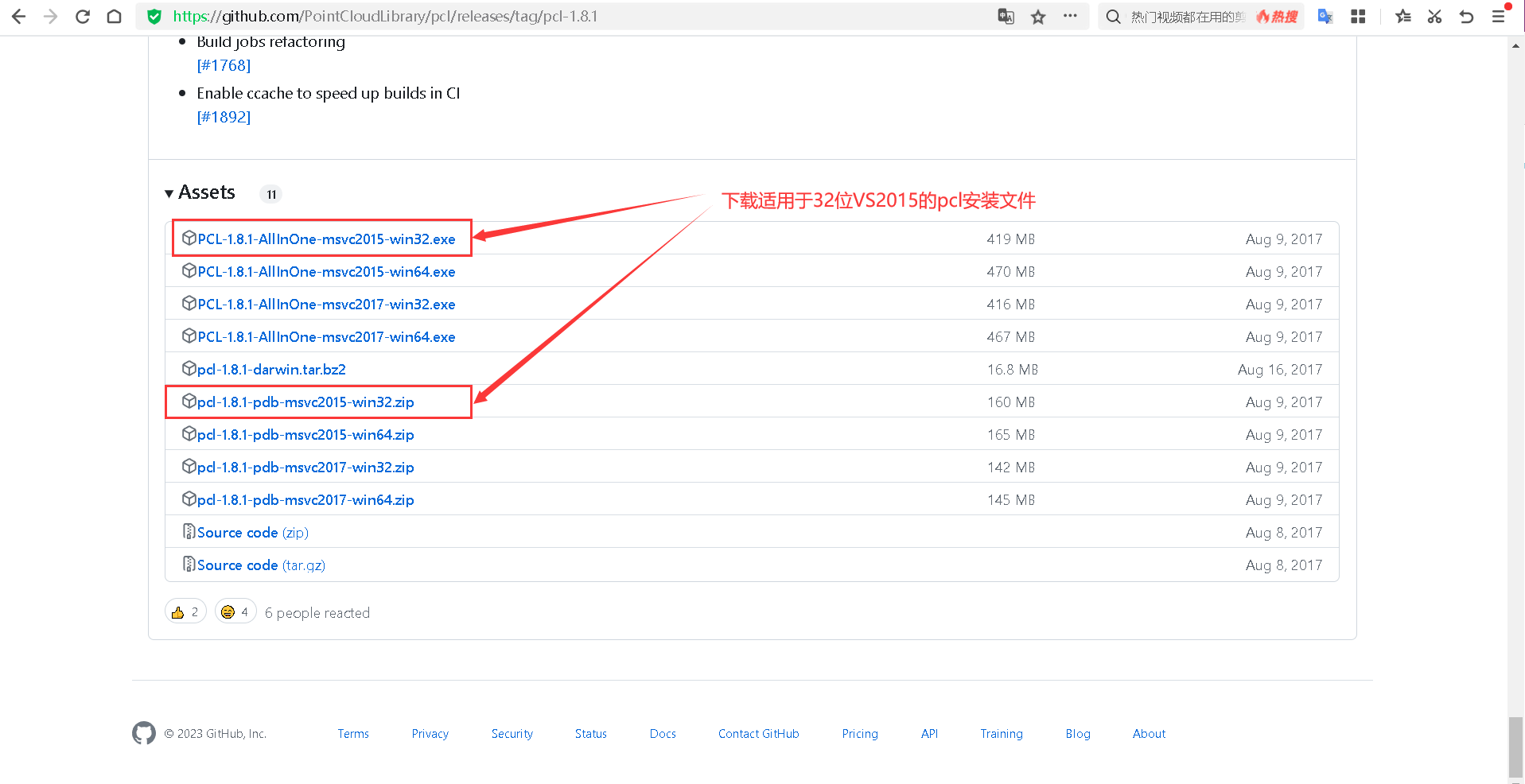Collapse the Assets section triangle

(169, 194)
